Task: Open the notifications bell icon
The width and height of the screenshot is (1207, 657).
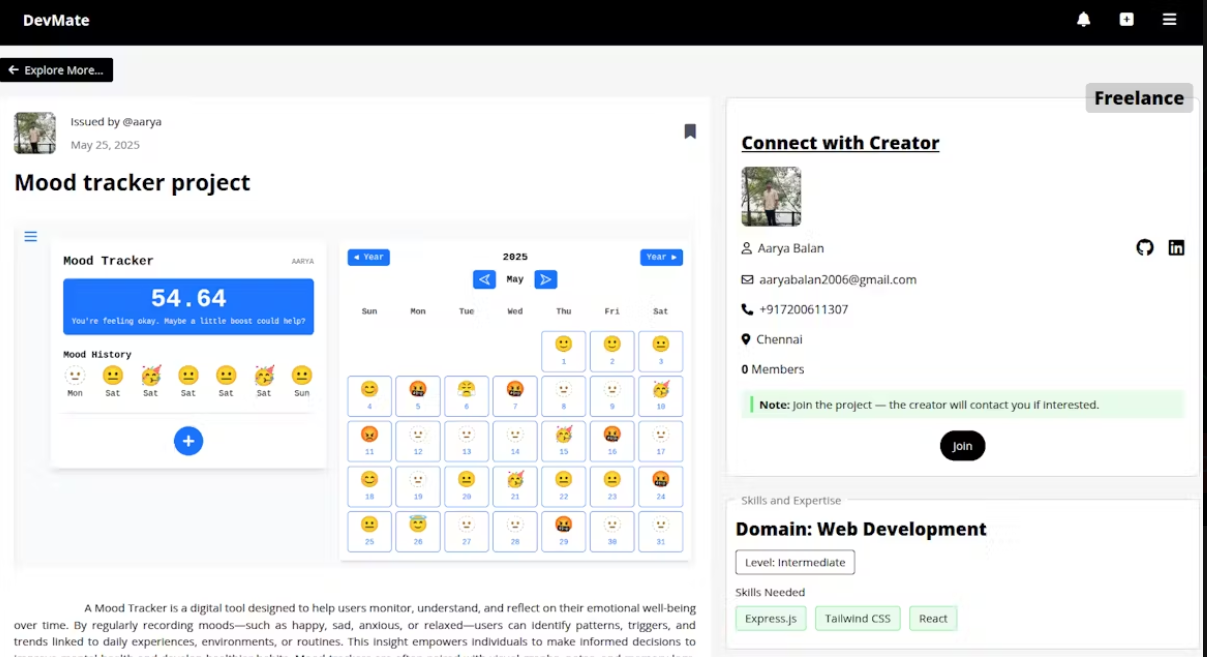Action: tap(1083, 19)
